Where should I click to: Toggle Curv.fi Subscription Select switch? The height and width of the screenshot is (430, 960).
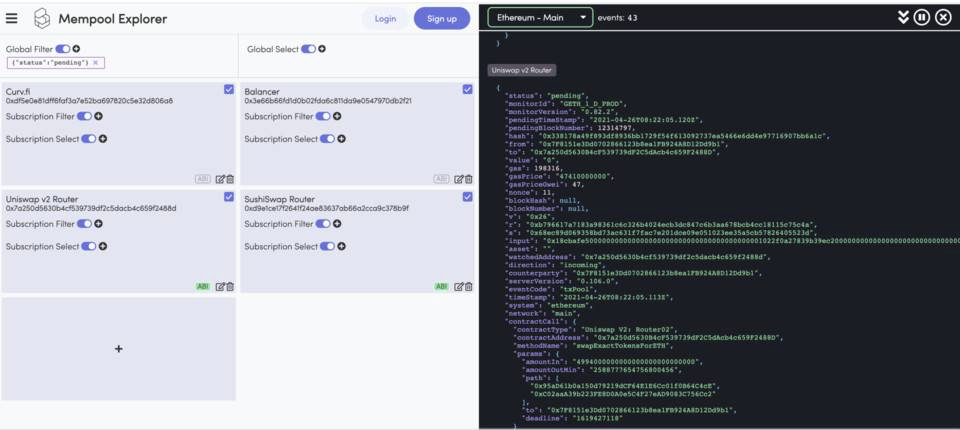click(x=89, y=139)
